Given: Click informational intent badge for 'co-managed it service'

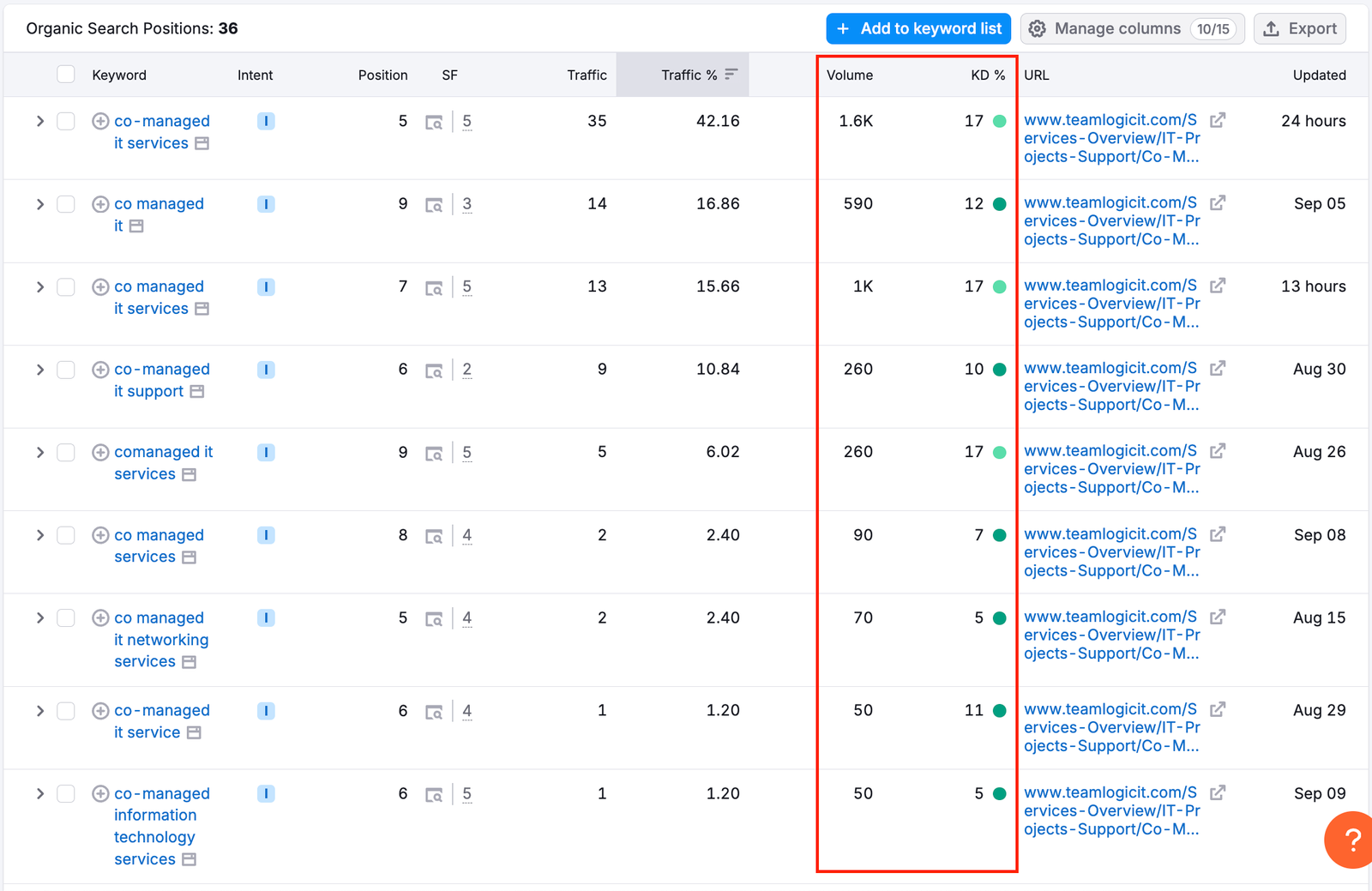Looking at the screenshot, I should 266,711.
